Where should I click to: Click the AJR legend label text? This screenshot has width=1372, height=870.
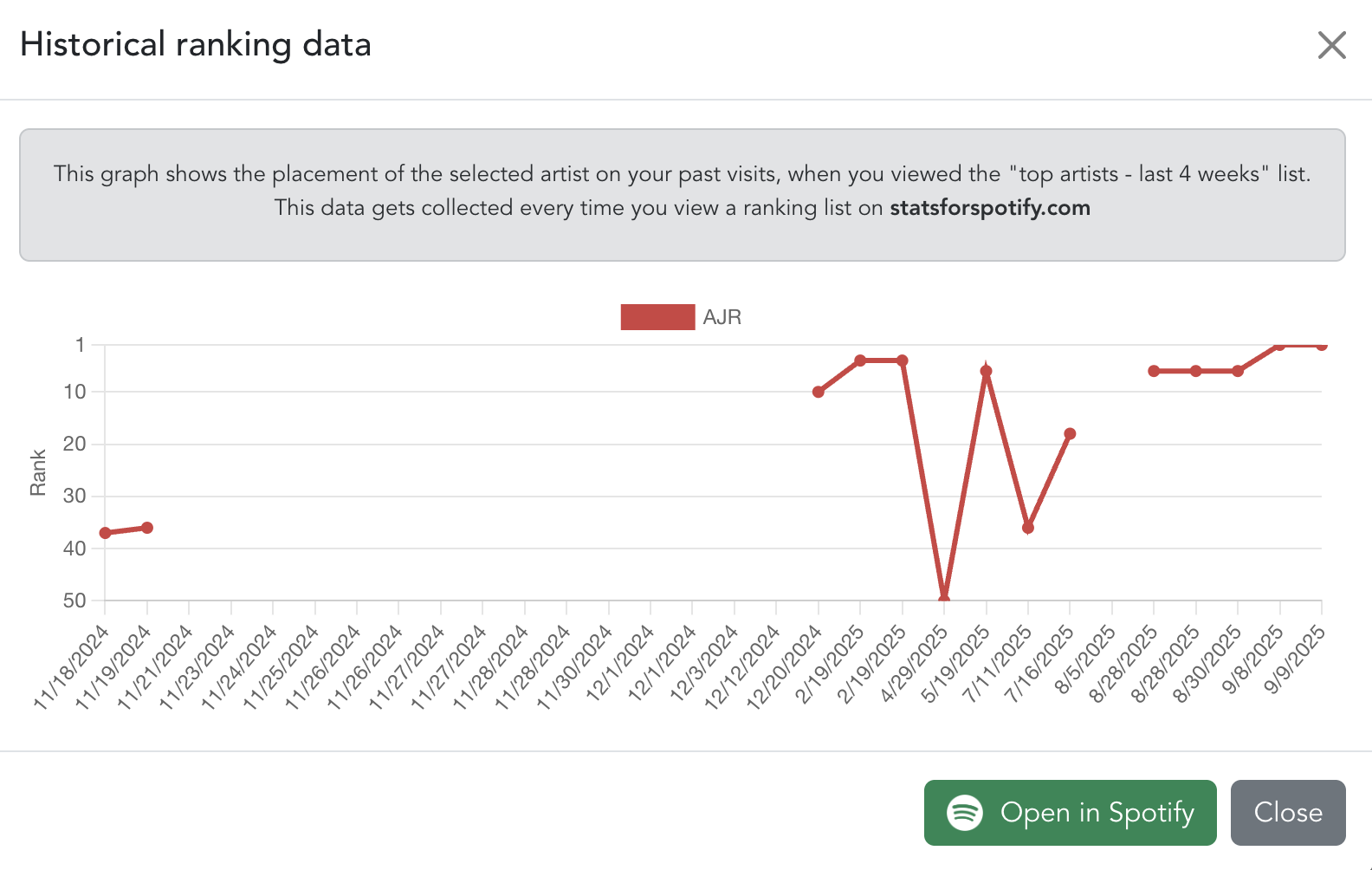[x=722, y=317]
